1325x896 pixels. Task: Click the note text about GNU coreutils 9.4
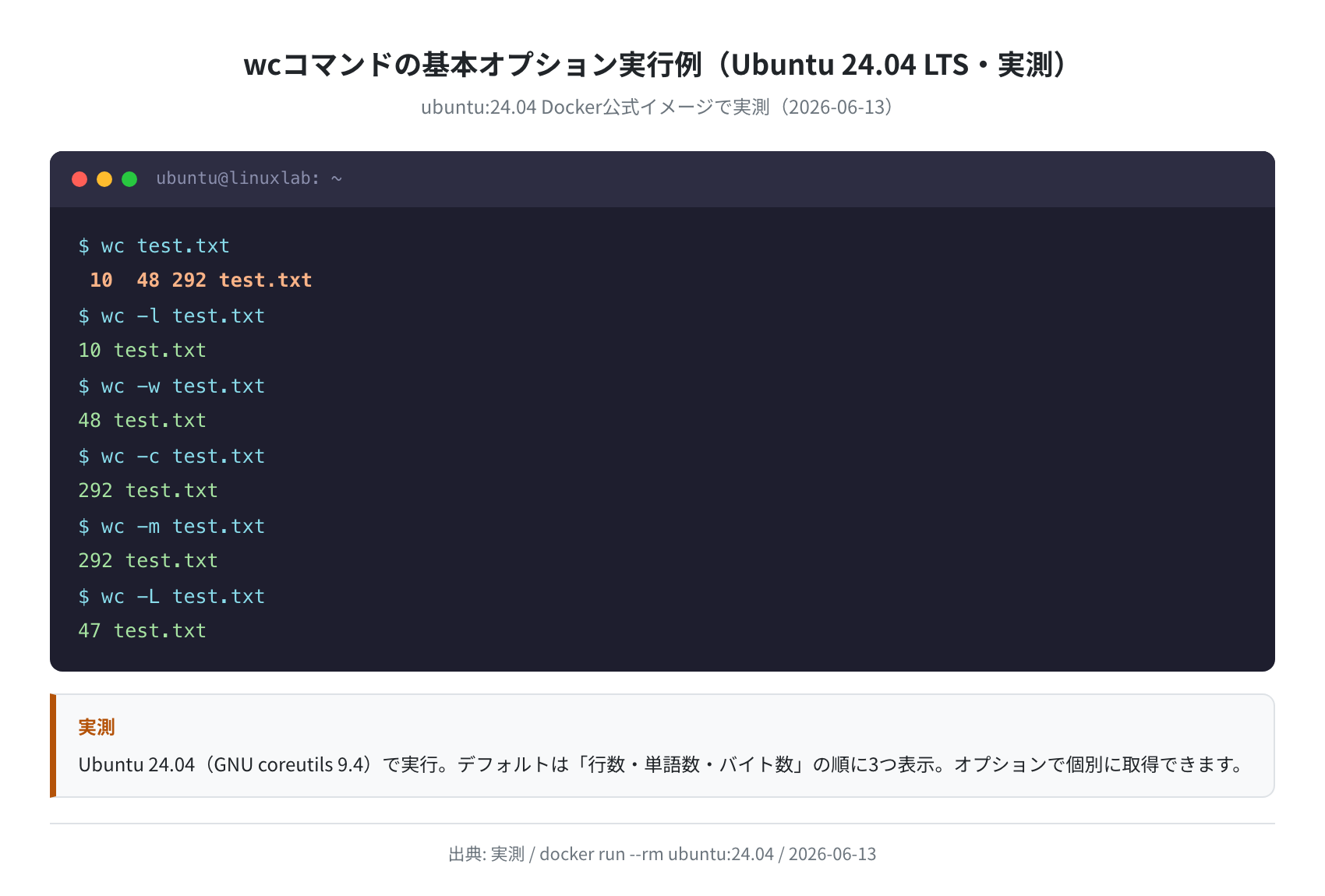662,764
